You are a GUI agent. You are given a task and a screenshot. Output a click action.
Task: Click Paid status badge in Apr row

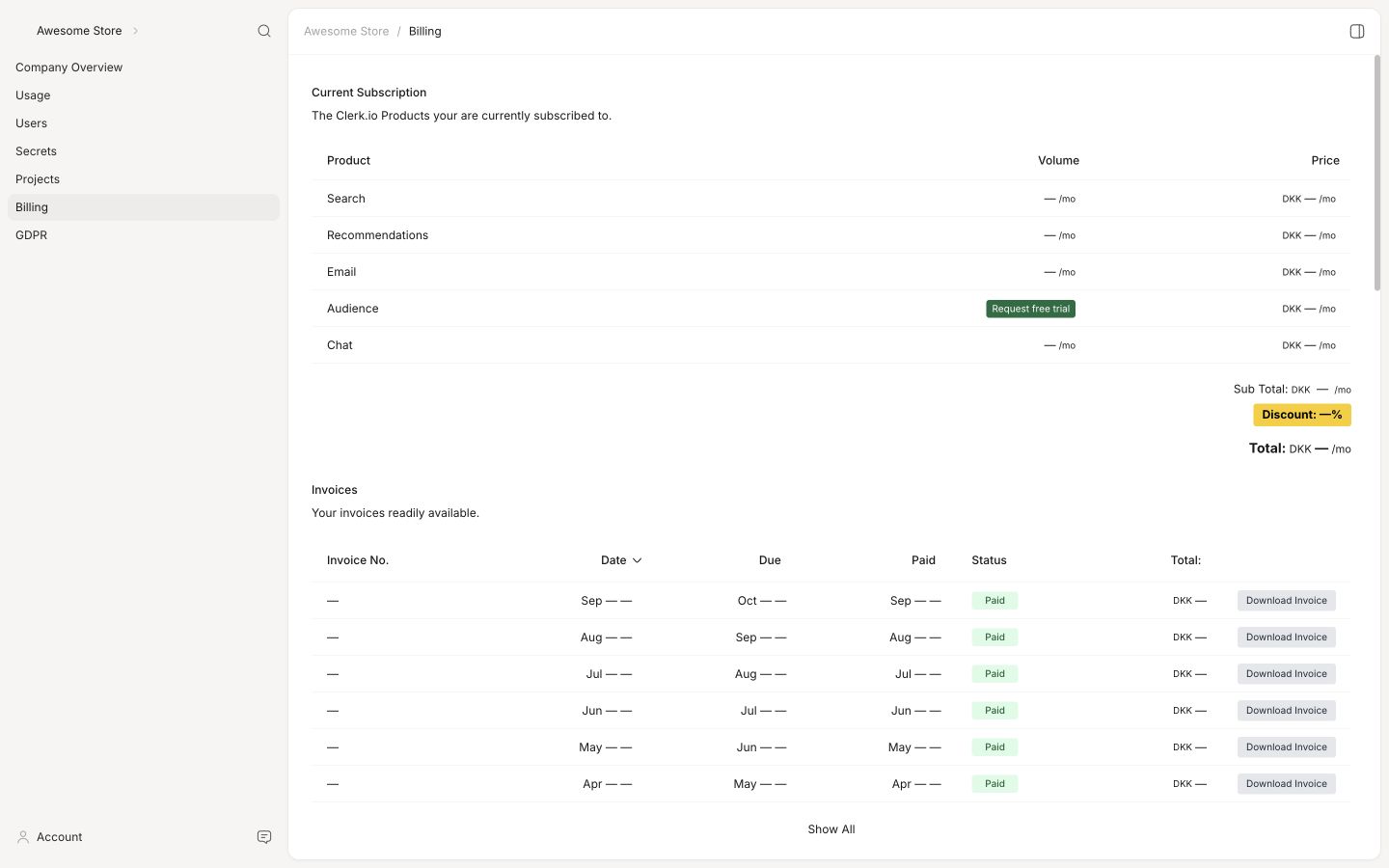tap(994, 784)
